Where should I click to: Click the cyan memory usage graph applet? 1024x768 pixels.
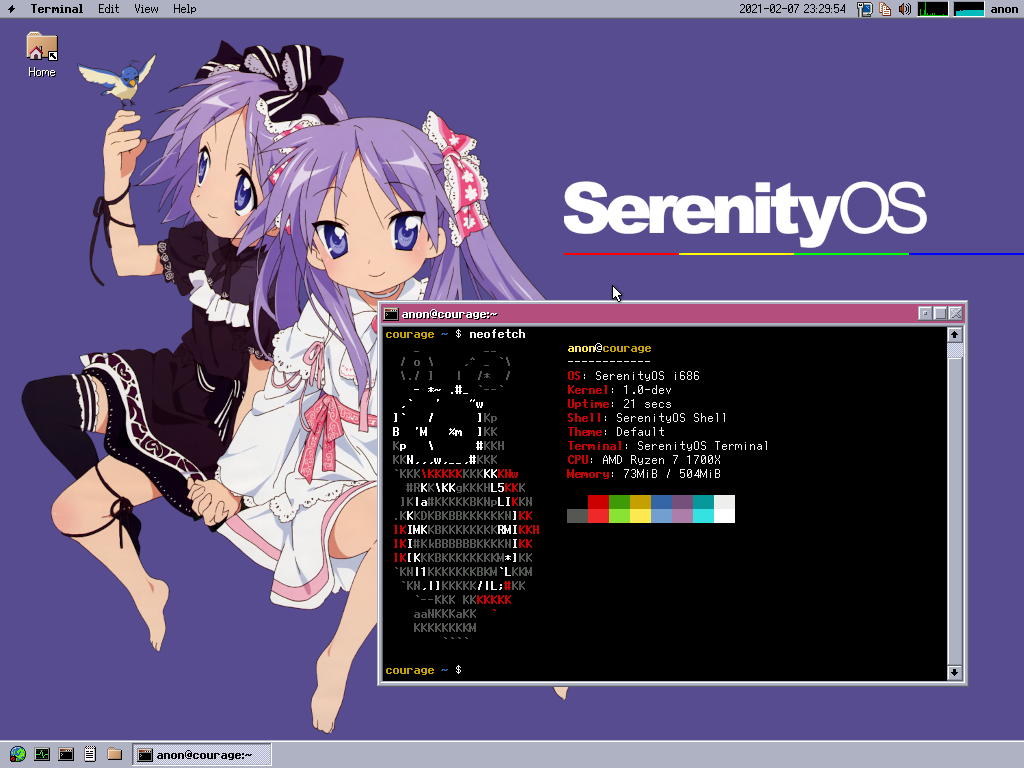[968, 9]
